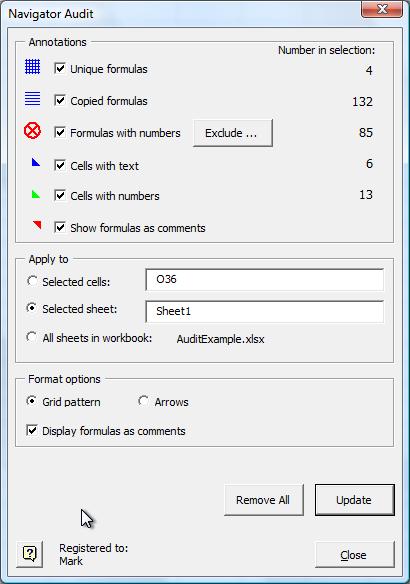
Task: Click the blue triangle Cells with text icon
Action: (36, 162)
